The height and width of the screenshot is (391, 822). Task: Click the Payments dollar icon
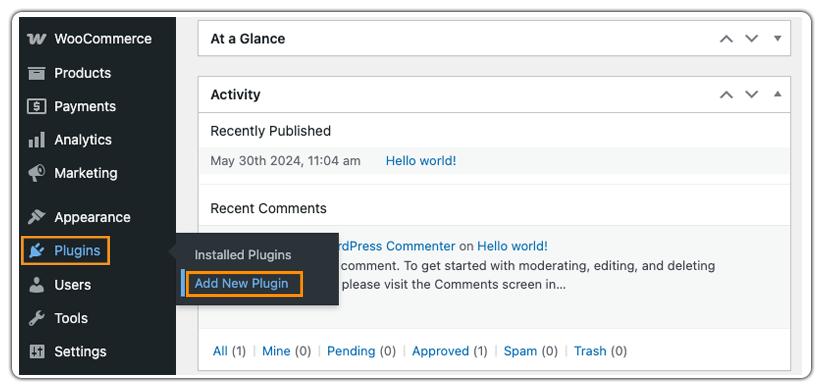tap(37, 106)
